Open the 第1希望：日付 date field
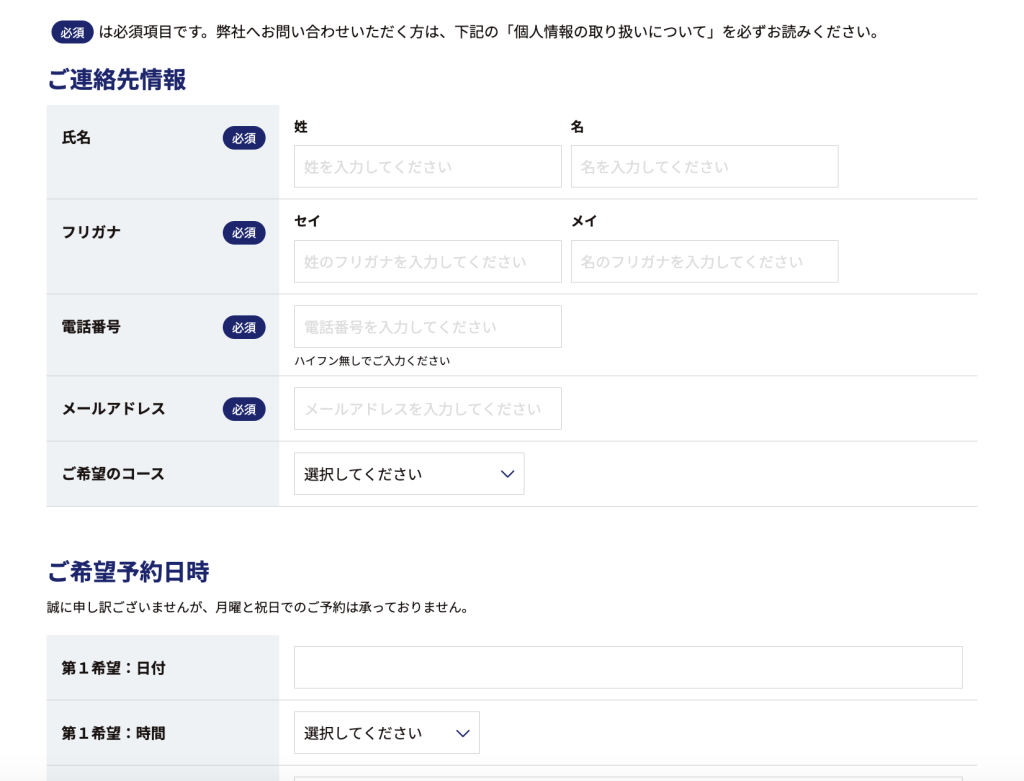This screenshot has width=1024, height=781. pyautogui.click(x=627, y=668)
